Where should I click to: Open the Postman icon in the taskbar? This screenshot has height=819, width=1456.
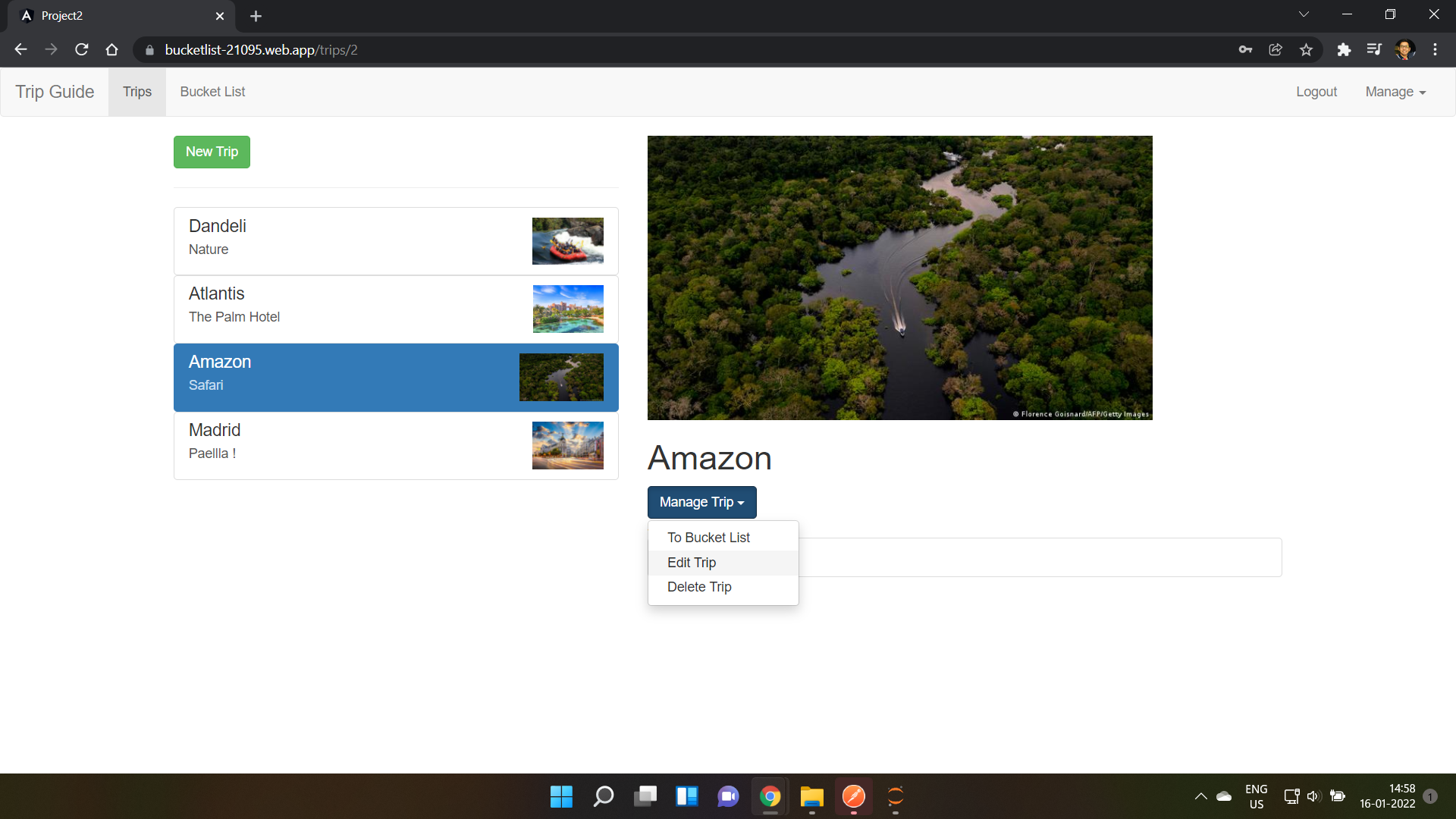[x=853, y=796]
